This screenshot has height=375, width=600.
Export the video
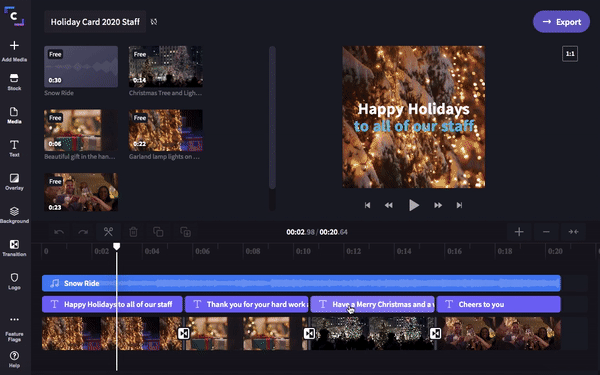[561, 22]
